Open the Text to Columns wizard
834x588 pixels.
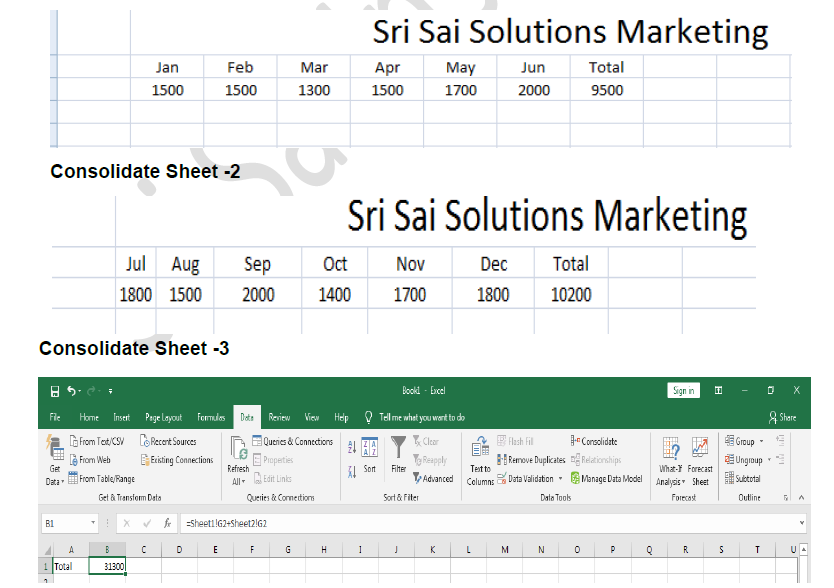(x=480, y=458)
